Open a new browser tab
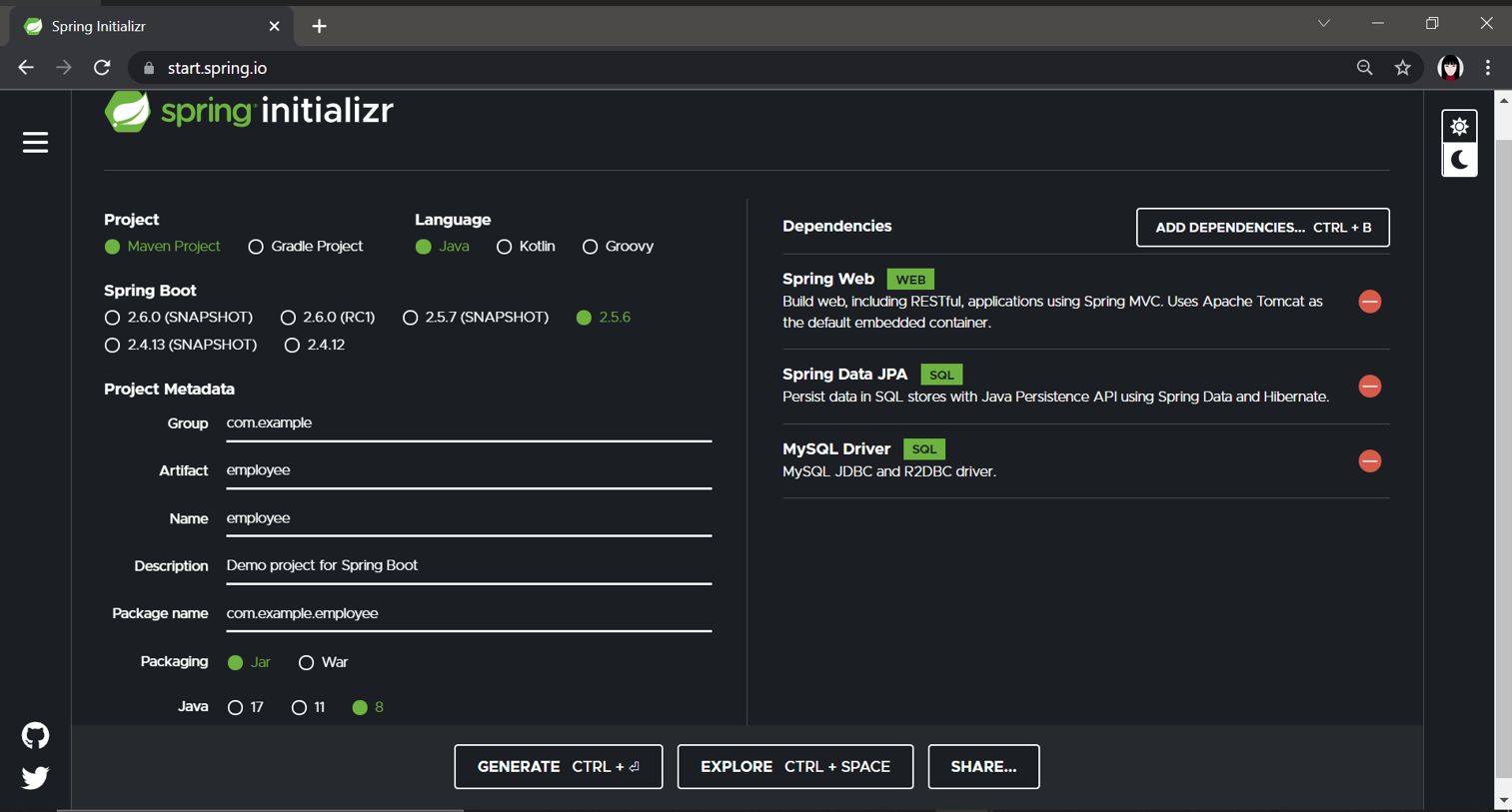Screen dimensions: 1512x812 pos(319,26)
